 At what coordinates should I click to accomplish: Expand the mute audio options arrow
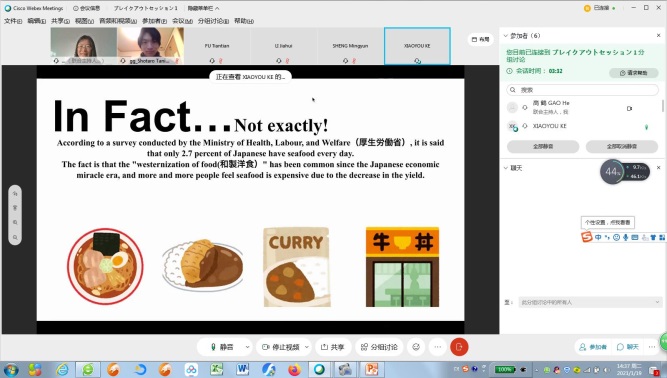coord(247,347)
